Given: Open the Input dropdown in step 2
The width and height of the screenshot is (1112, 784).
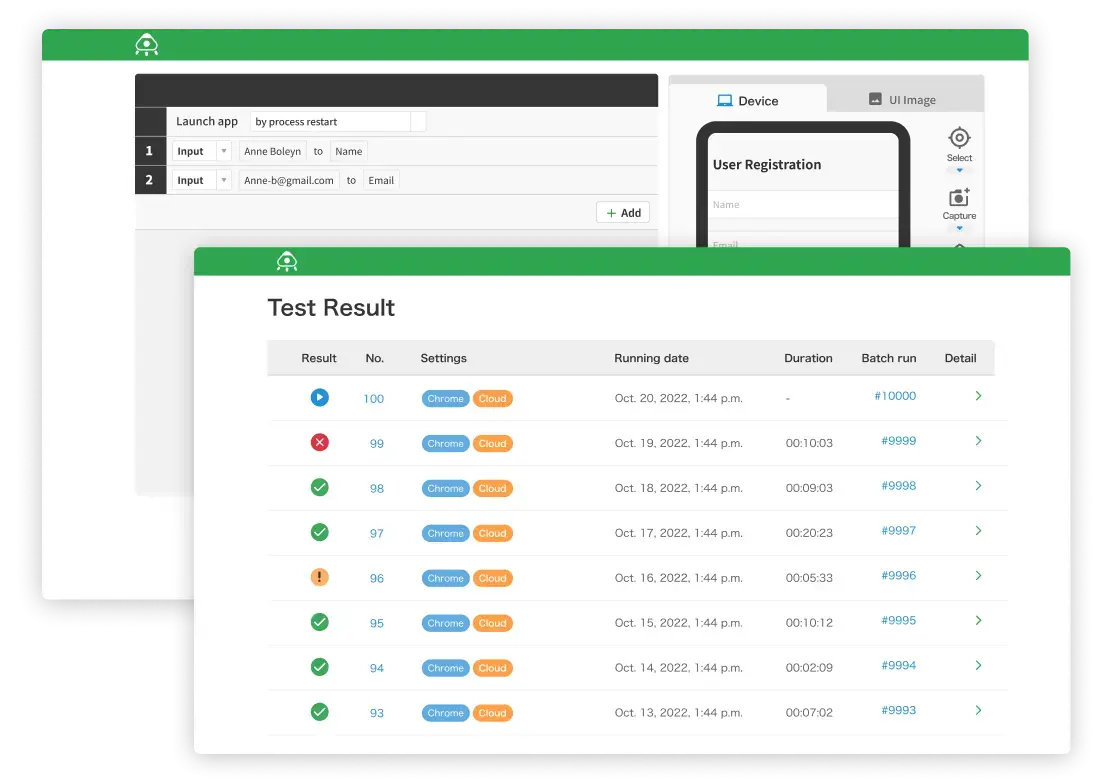Looking at the screenshot, I should tap(223, 181).
